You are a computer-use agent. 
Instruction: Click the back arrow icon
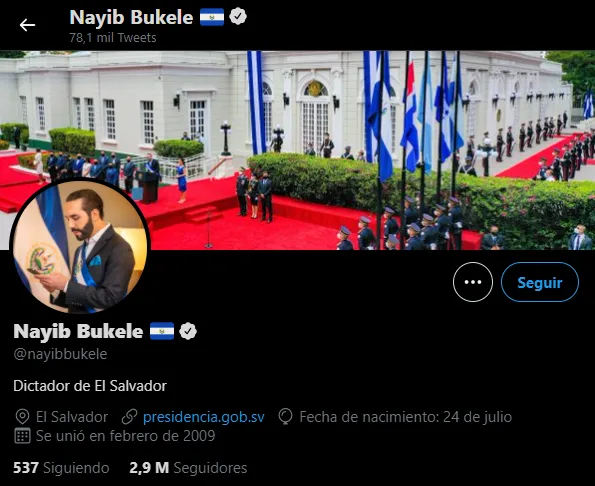tap(27, 25)
